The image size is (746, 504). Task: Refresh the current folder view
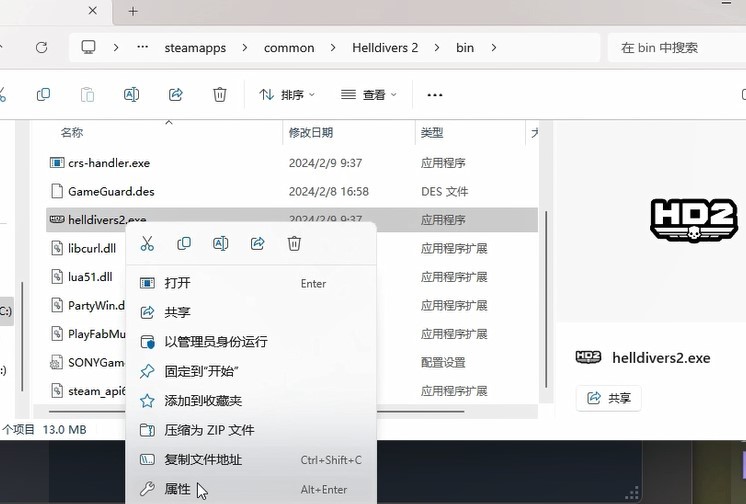point(41,47)
